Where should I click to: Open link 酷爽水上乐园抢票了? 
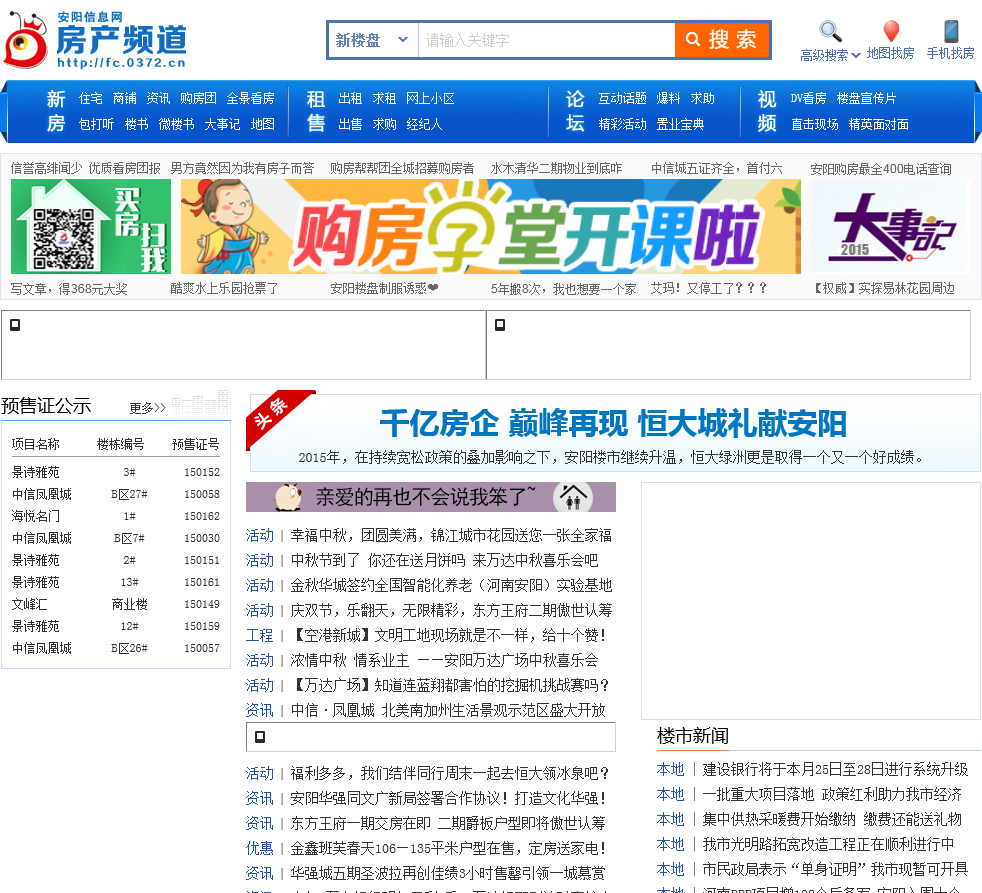pyautogui.click(x=224, y=288)
